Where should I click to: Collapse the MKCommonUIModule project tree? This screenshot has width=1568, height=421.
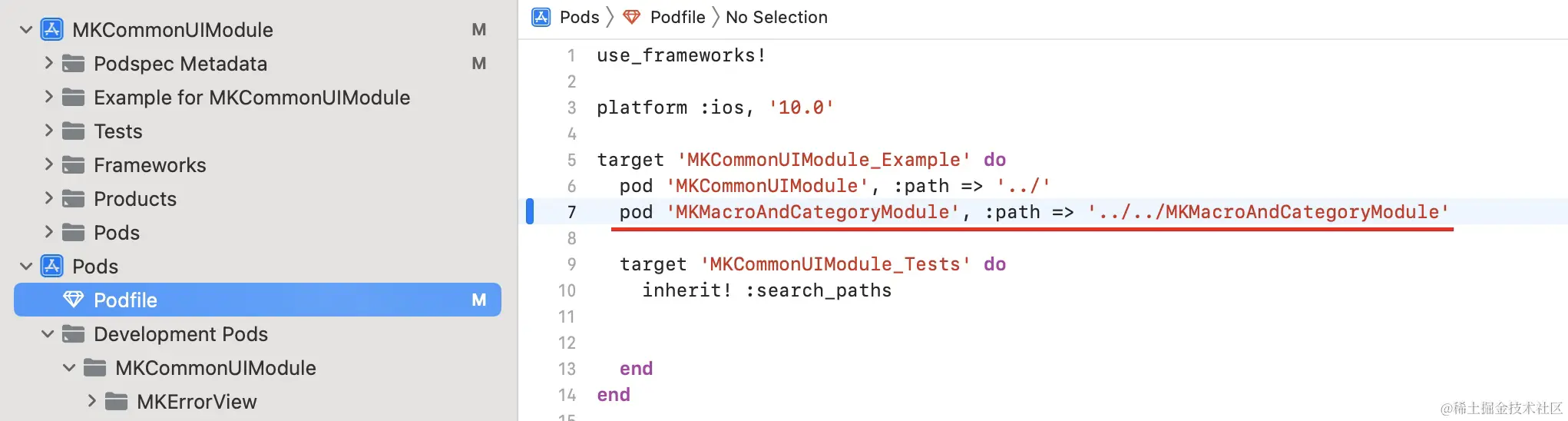point(26,30)
